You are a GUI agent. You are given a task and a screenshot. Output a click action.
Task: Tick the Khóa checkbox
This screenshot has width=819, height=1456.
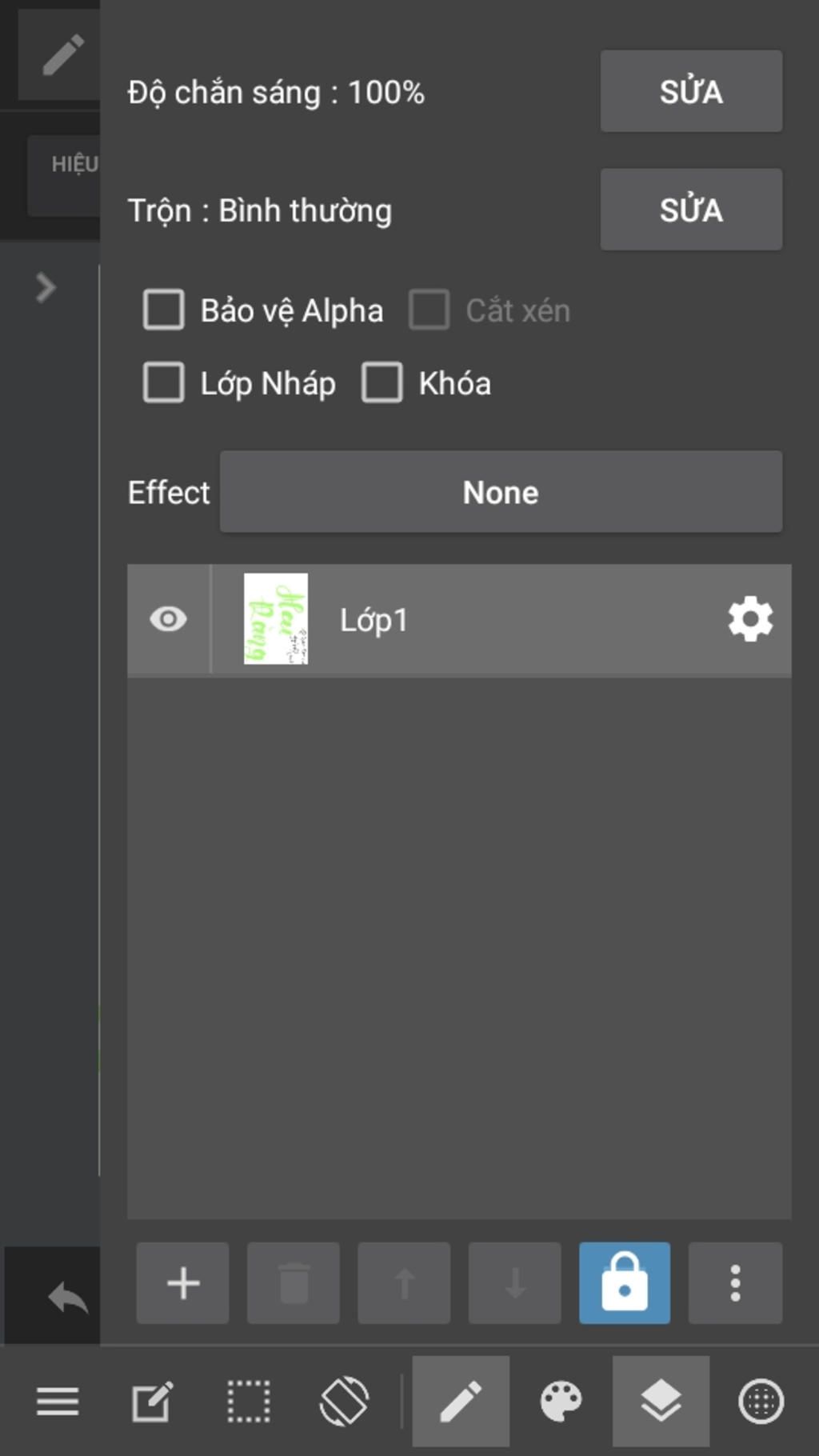[382, 382]
